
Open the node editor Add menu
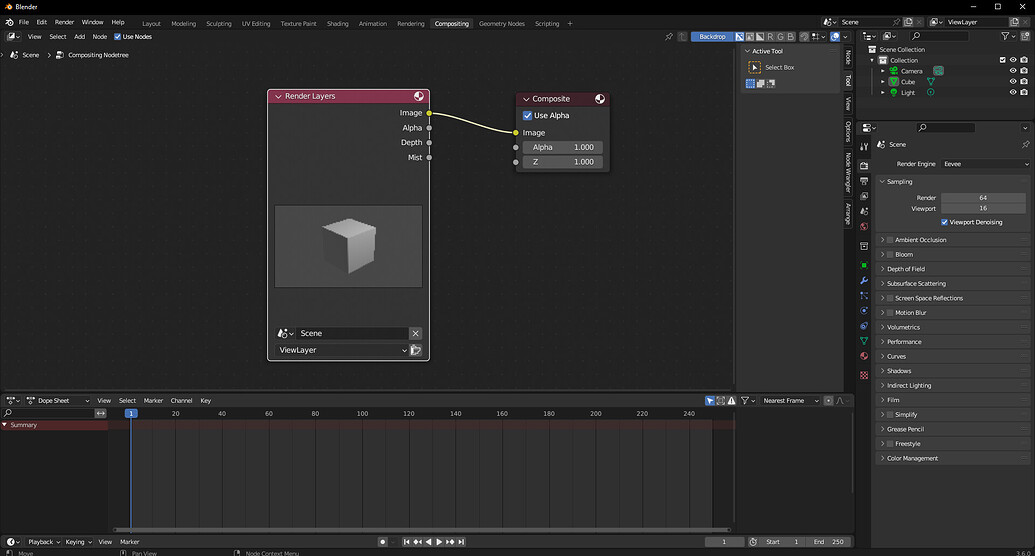(79, 37)
